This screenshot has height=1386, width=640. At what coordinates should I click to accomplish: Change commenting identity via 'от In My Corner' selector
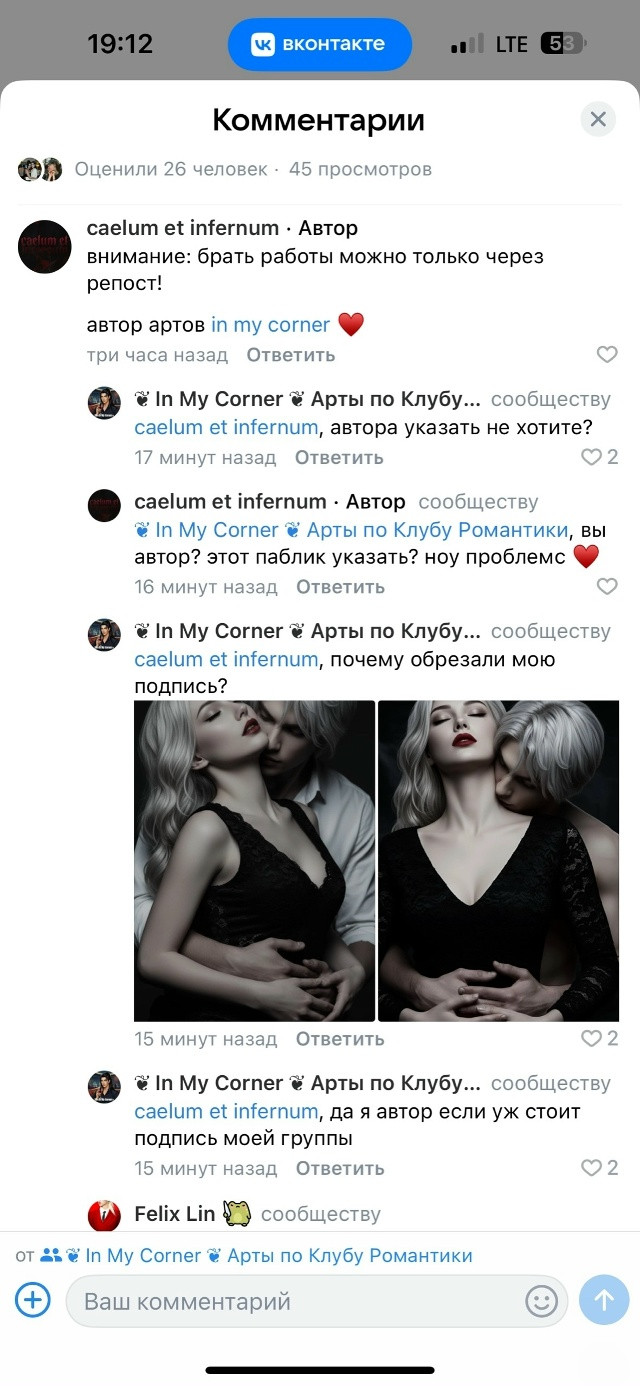[x=244, y=1256]
